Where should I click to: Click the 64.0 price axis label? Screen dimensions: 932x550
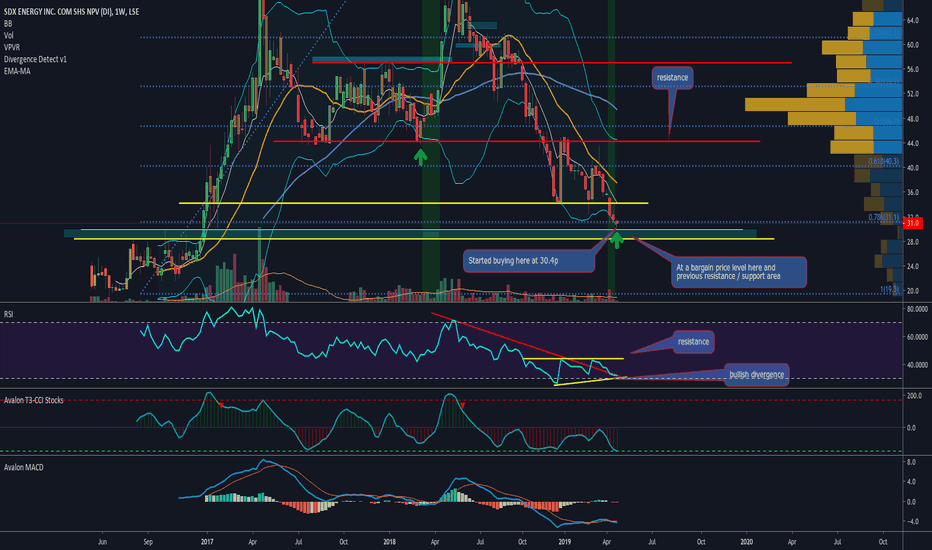912,20
